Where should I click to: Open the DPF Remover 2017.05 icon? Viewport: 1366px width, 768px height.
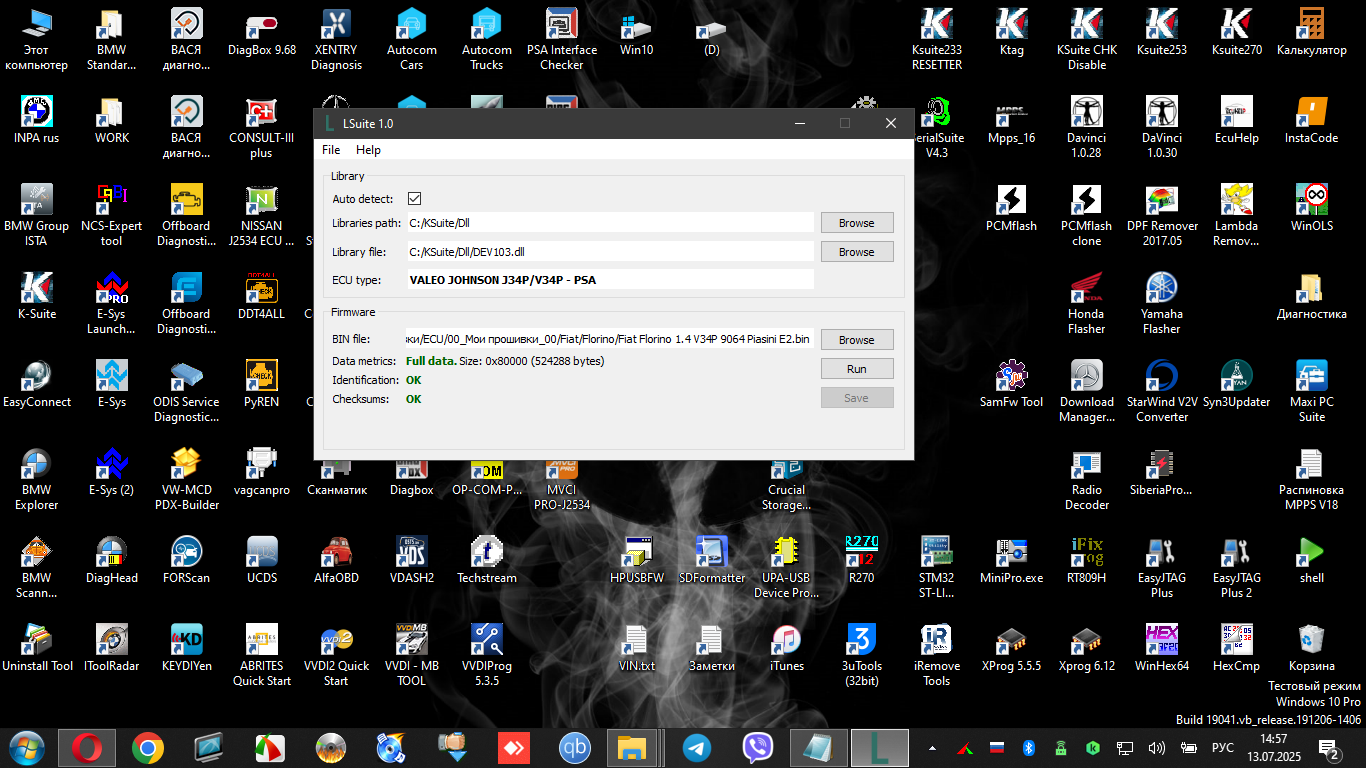(1162, 216)
